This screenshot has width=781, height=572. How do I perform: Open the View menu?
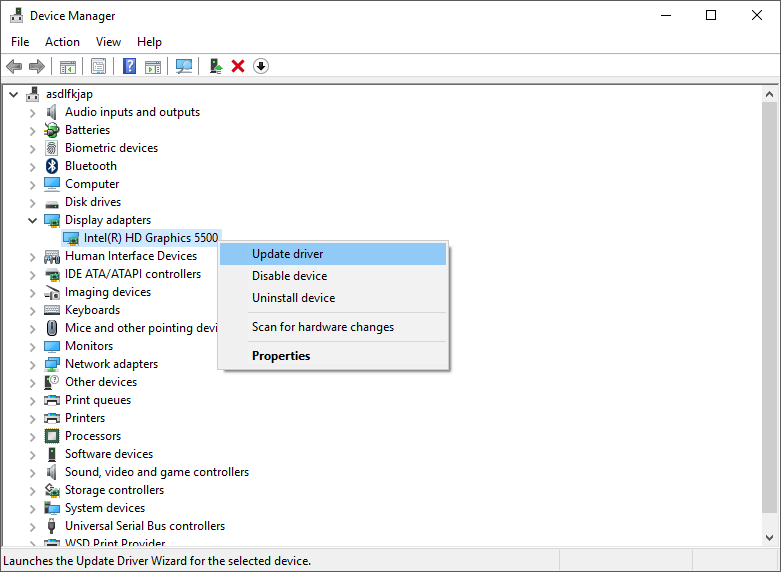[108, 42]
